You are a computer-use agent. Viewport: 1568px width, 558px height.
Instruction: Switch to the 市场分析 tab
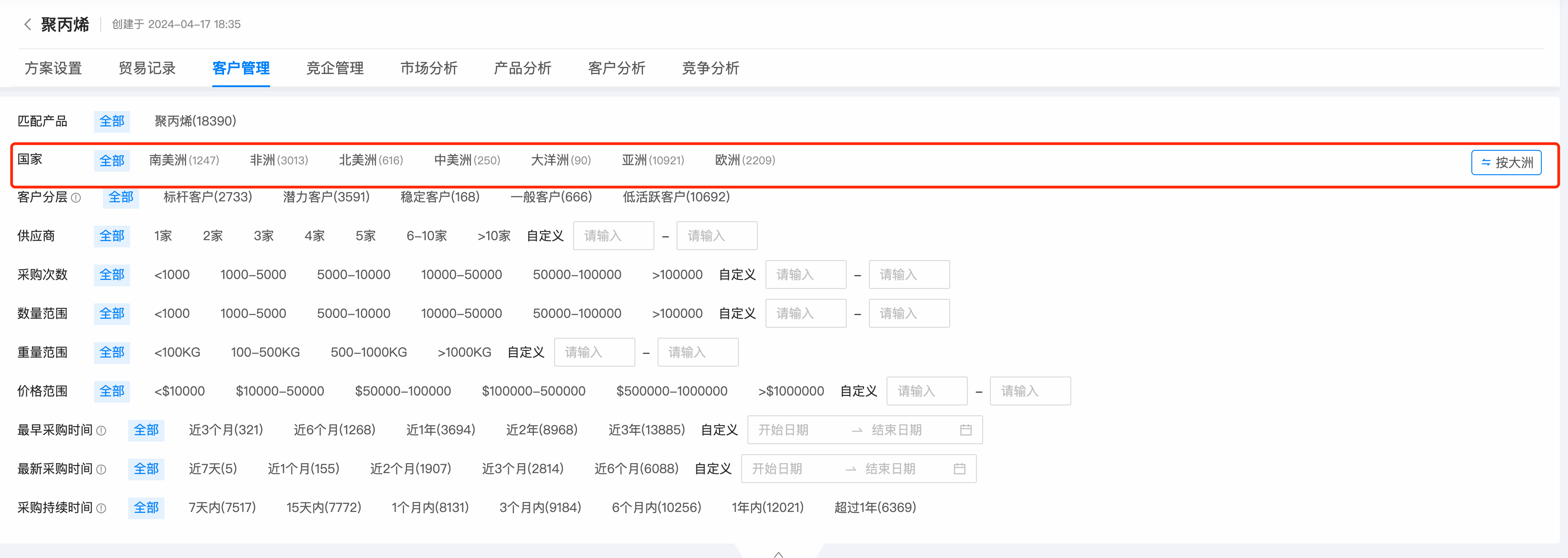tap(429, 68)
